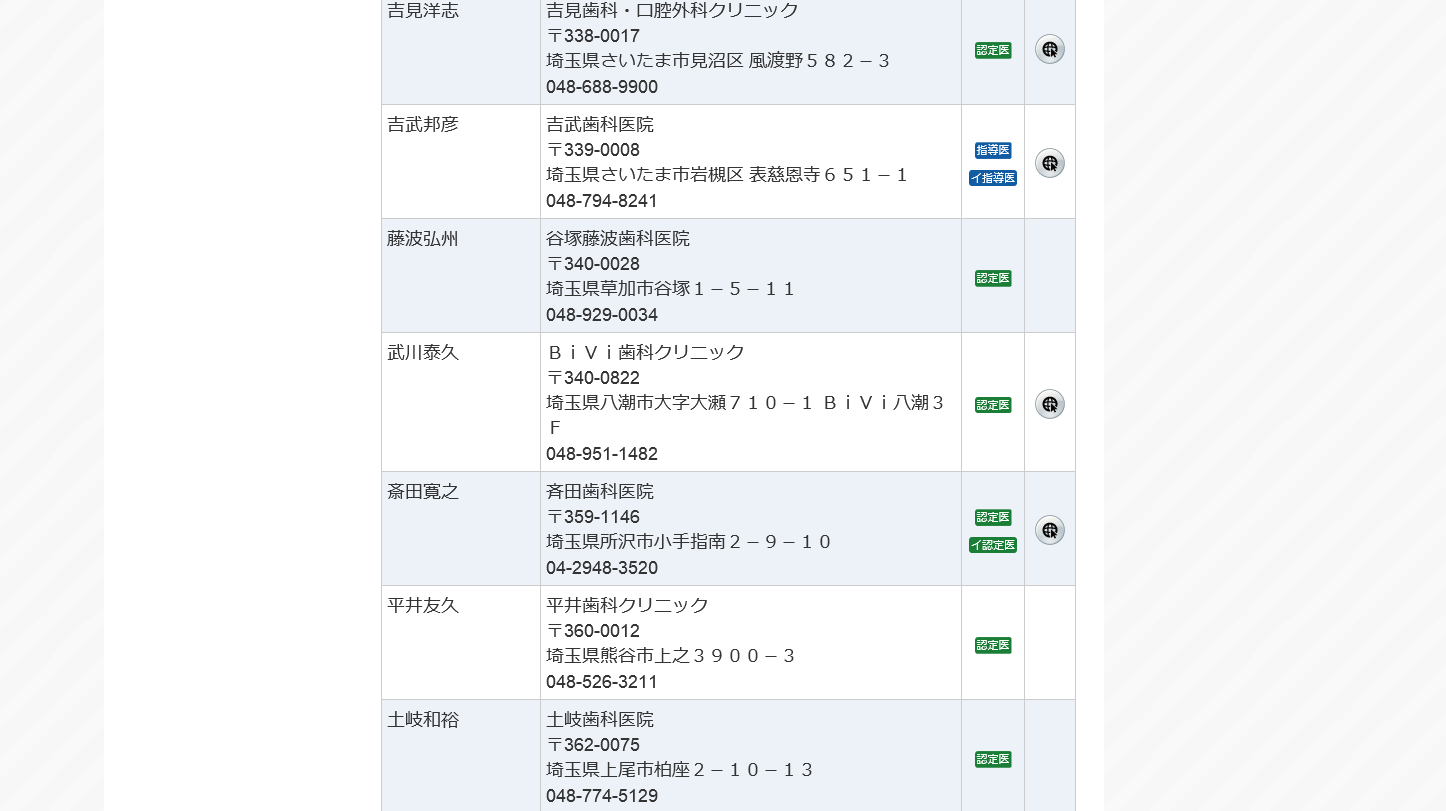Click phone number 048-688-9900

coord(602,87)
